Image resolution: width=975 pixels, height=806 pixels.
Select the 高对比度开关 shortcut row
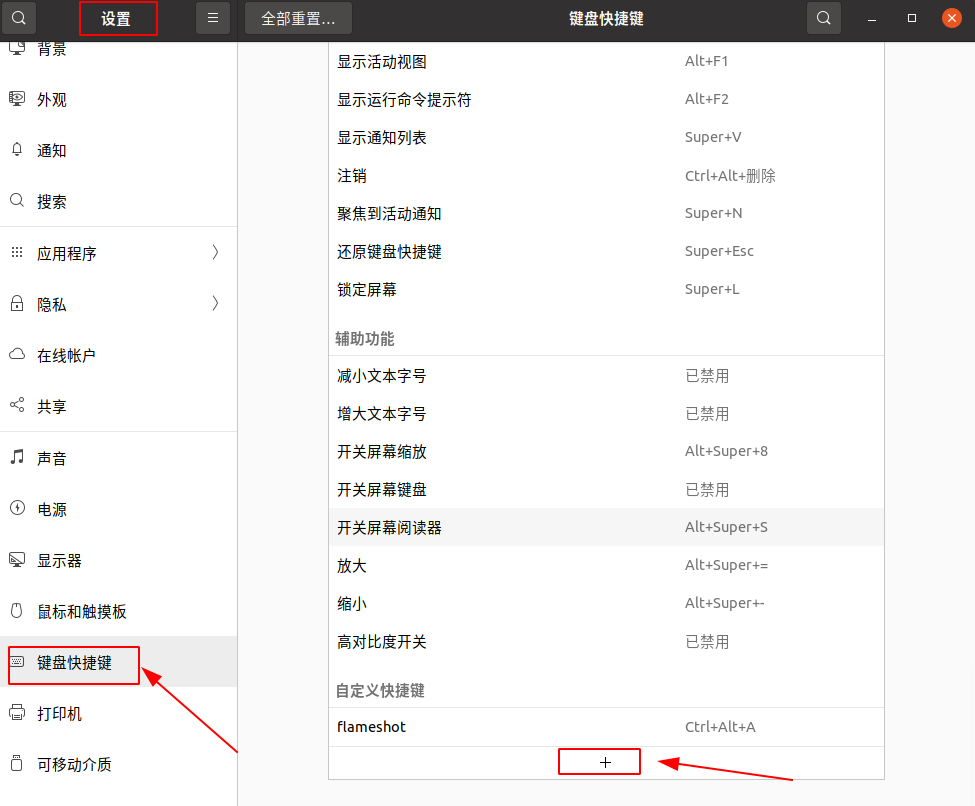click(x=606, y=641)
